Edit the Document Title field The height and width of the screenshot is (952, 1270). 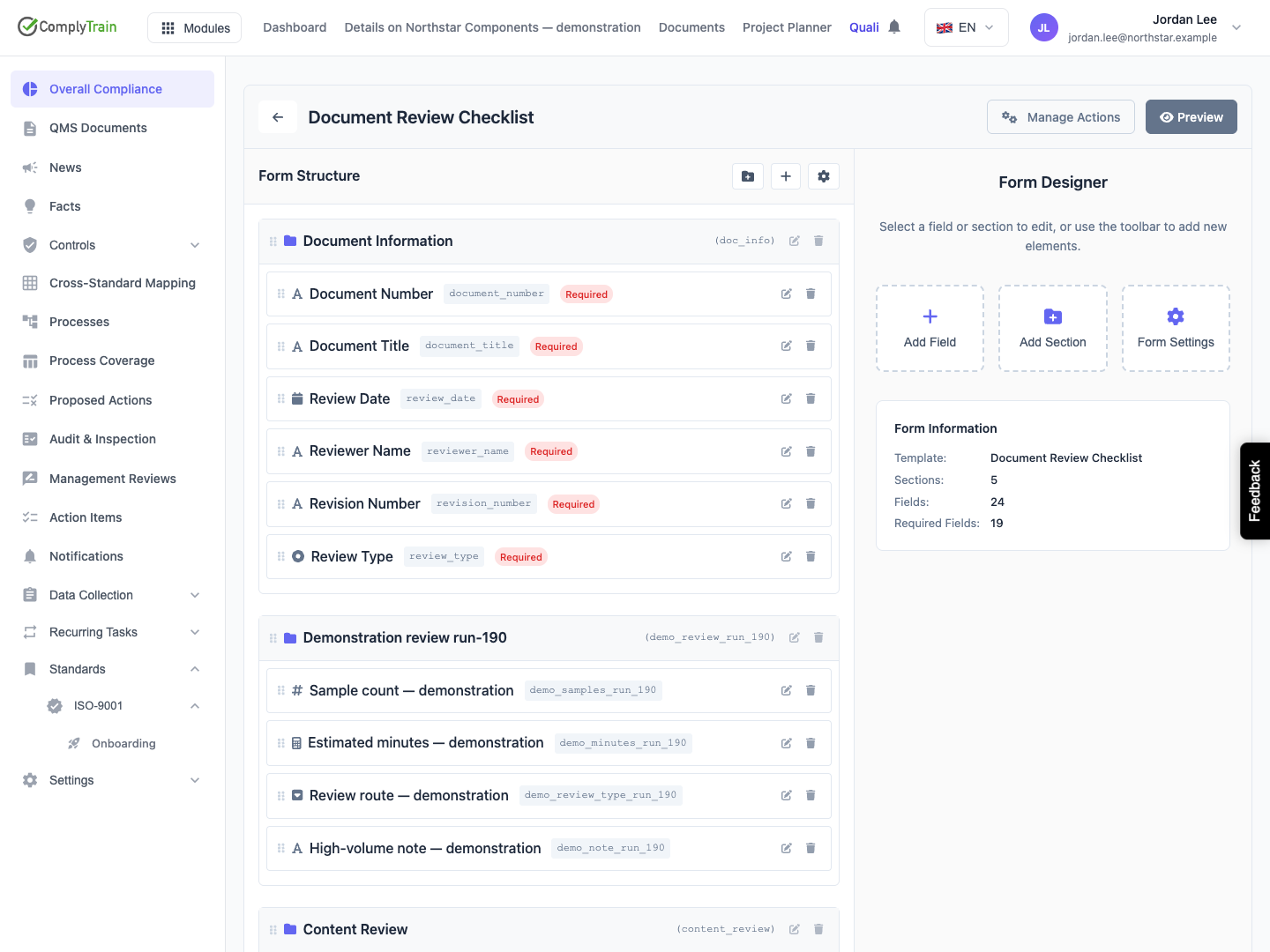pyautogui.click(x=787, y=346)
